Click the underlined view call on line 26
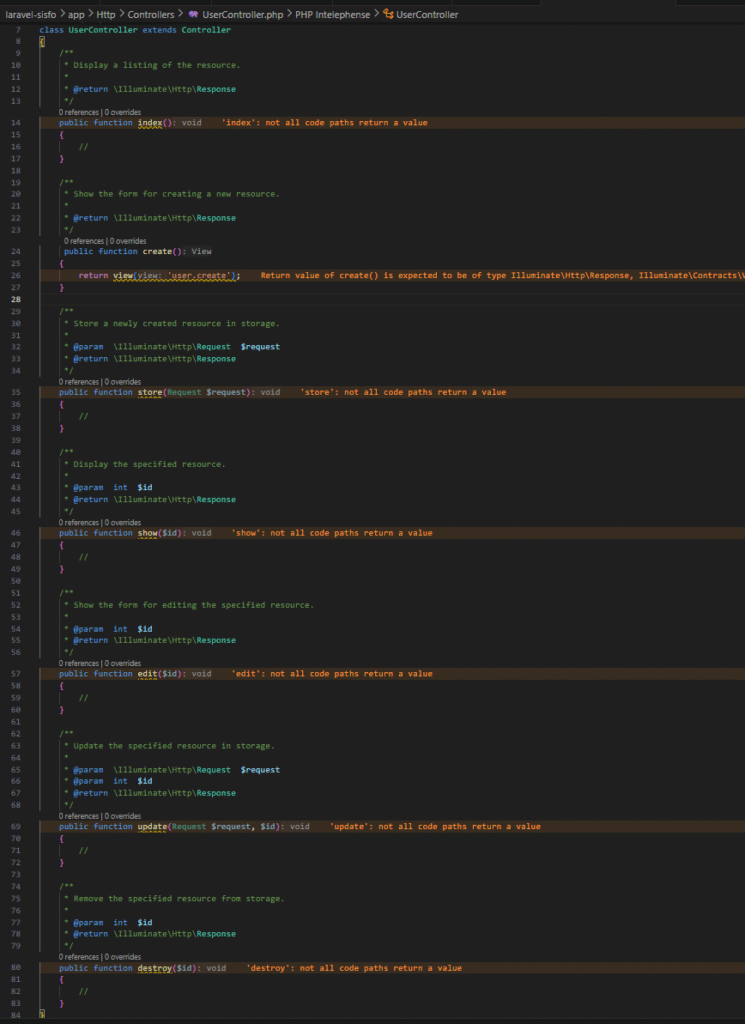The width and height of the screenshot is (745, 1024). coord(122,275)
